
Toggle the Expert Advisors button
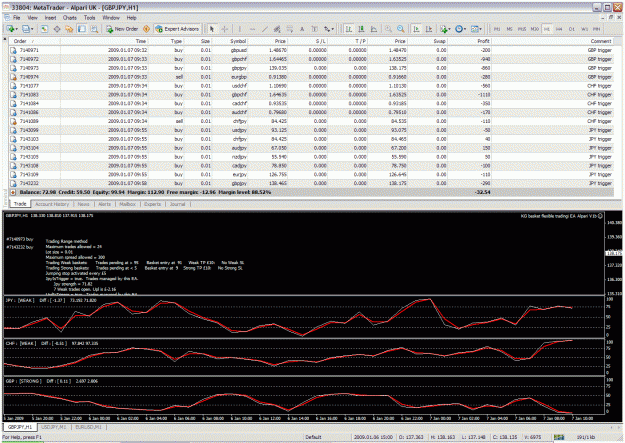point(177,29)
